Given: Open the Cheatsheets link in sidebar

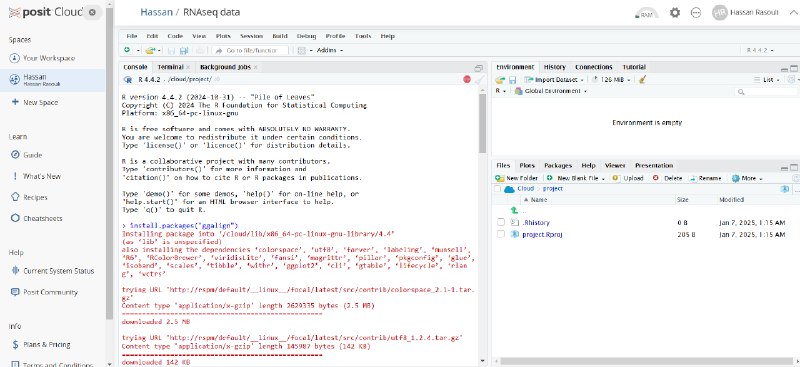Looking at the screenshot, I should click(43, 218).
